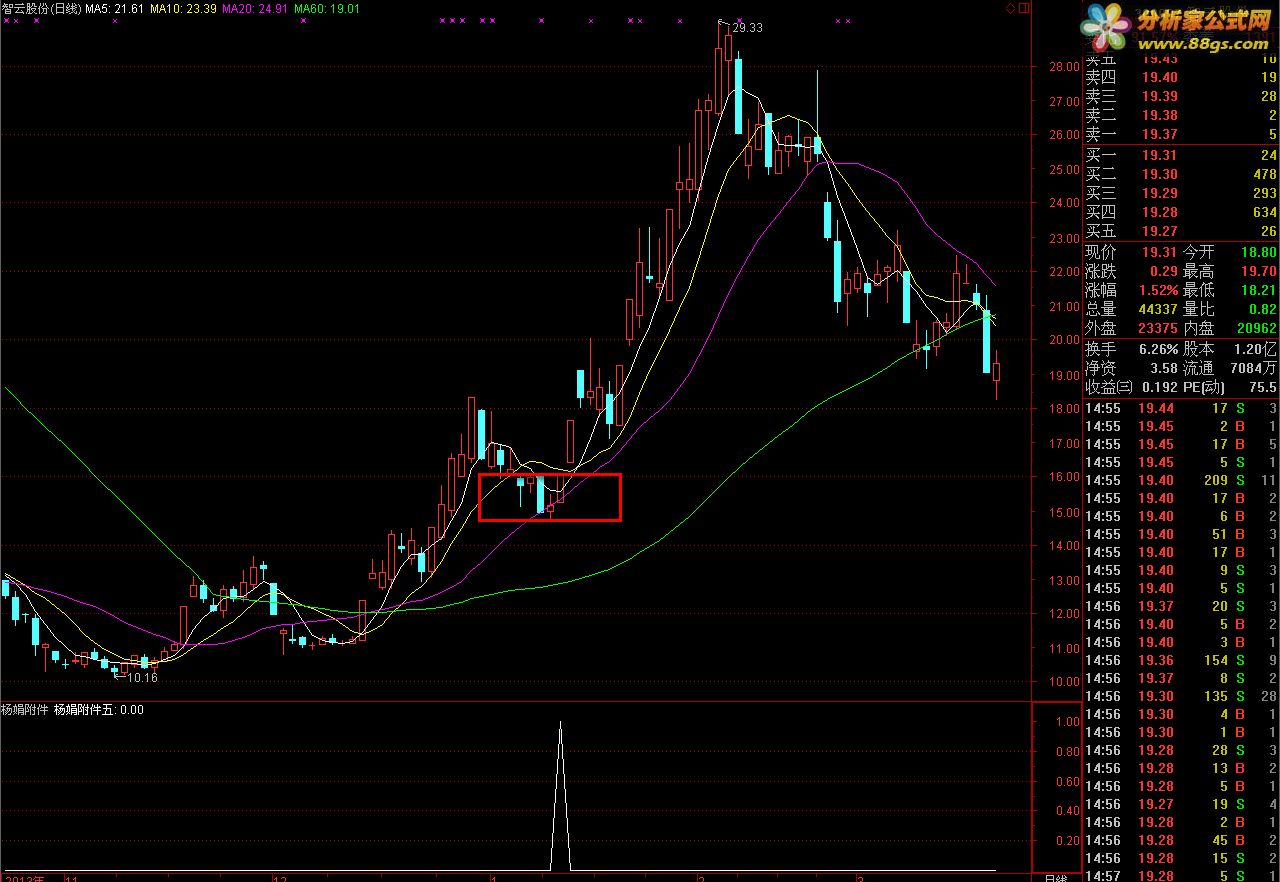Click the MA20: 24.91 indicator label
Image resolution: width=1280 pixels, height=882 pixels.
point(254,8)
